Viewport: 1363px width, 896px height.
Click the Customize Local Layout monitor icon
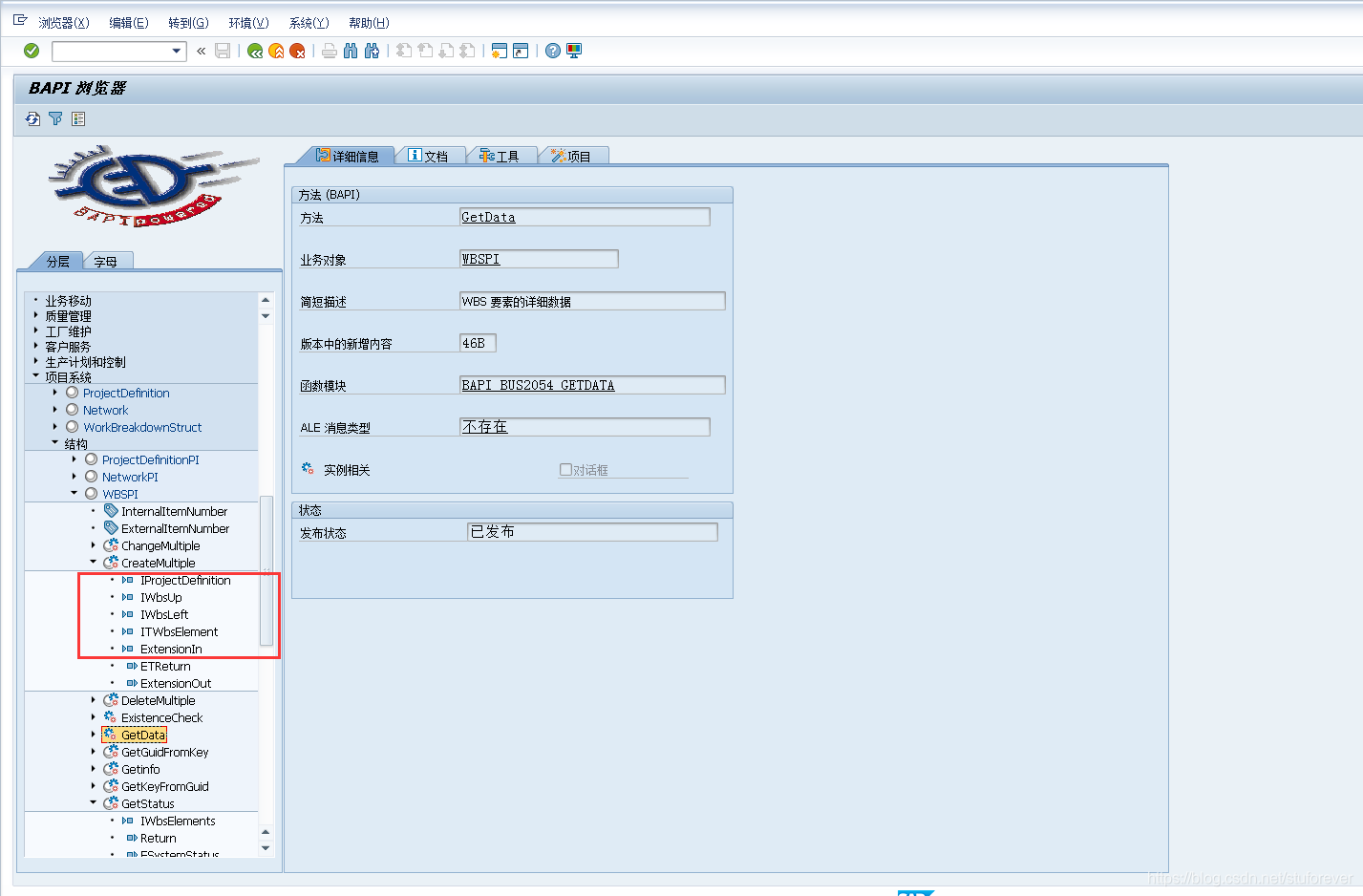click(x=574, y=51)
